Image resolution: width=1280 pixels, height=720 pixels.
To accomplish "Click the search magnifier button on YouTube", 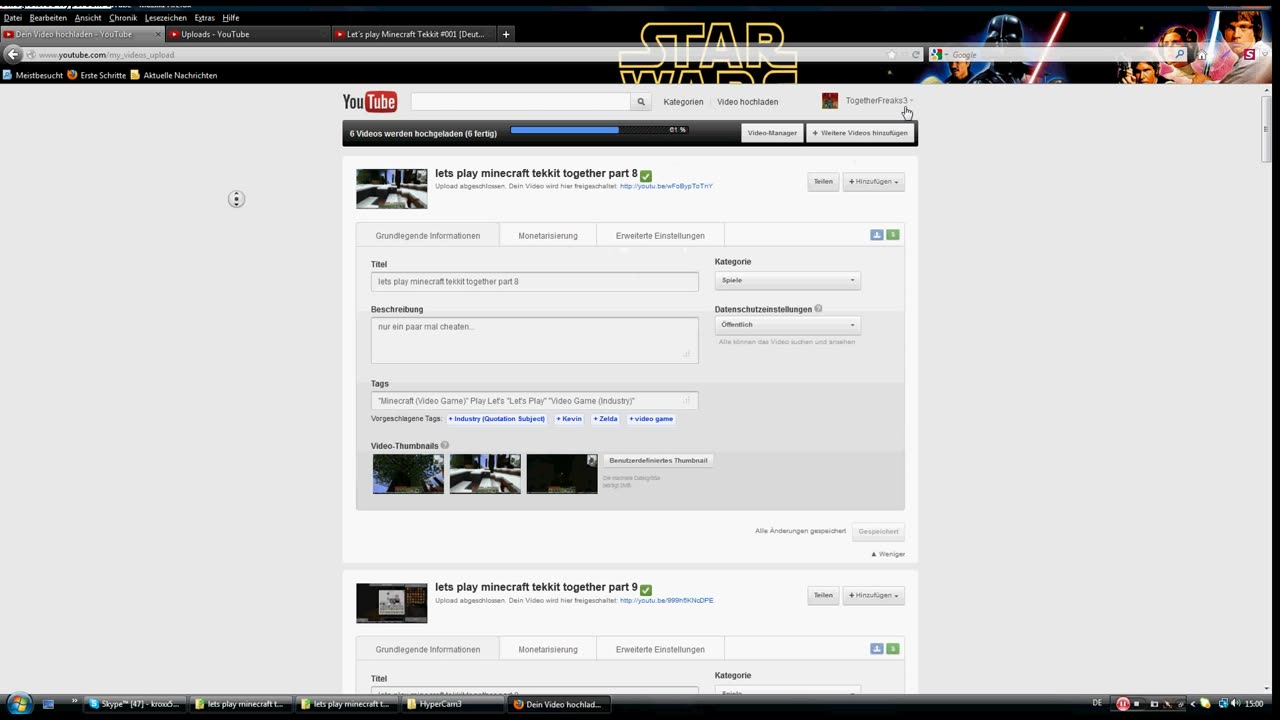I will tap(641, 102).
